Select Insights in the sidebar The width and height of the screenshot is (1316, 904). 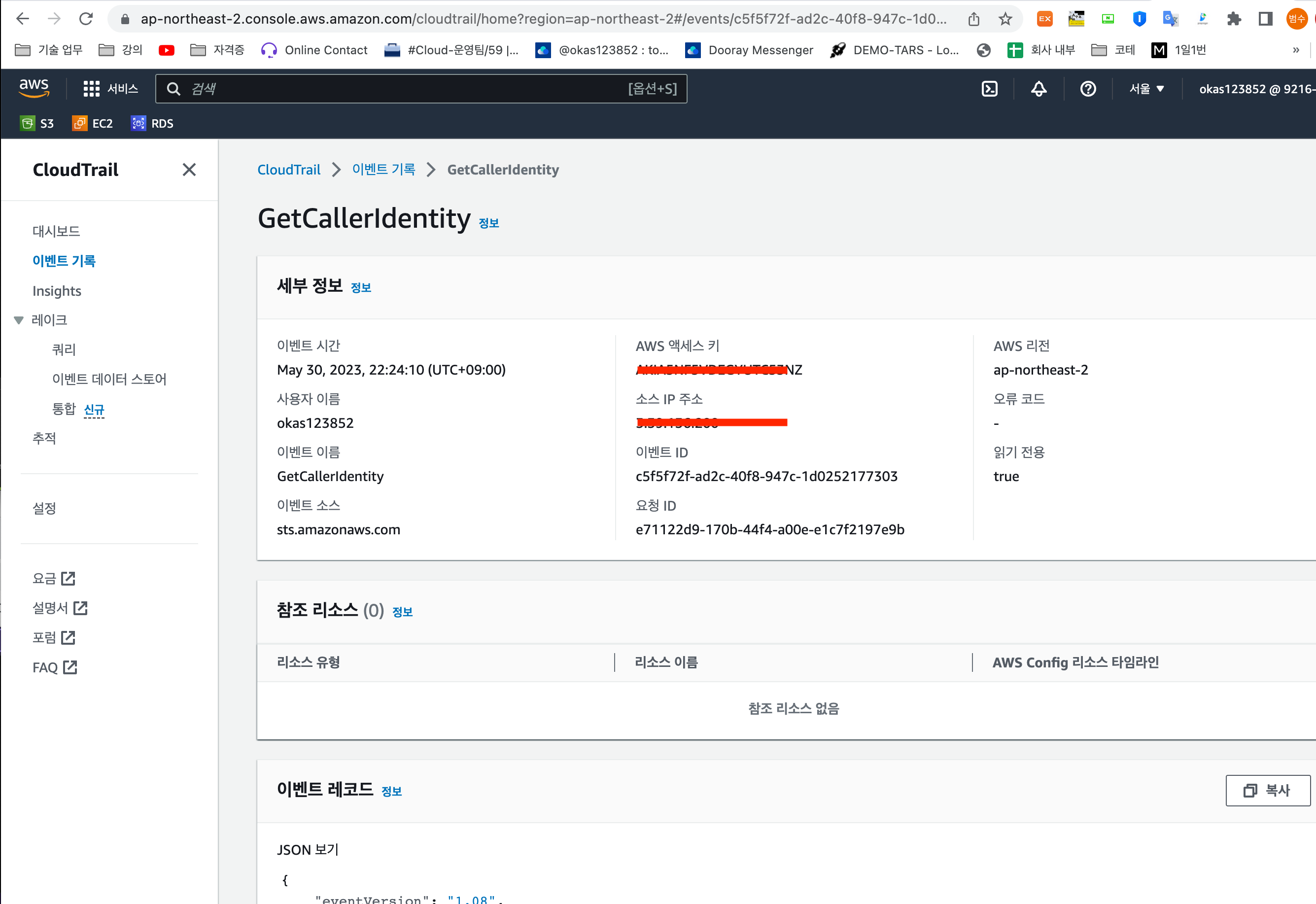(57, 291)
